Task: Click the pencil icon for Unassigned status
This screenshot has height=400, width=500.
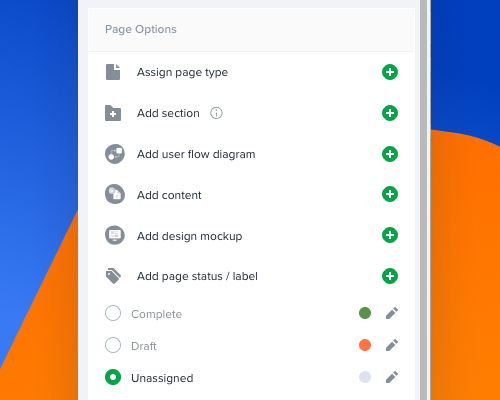Action: tap(392, 377)
